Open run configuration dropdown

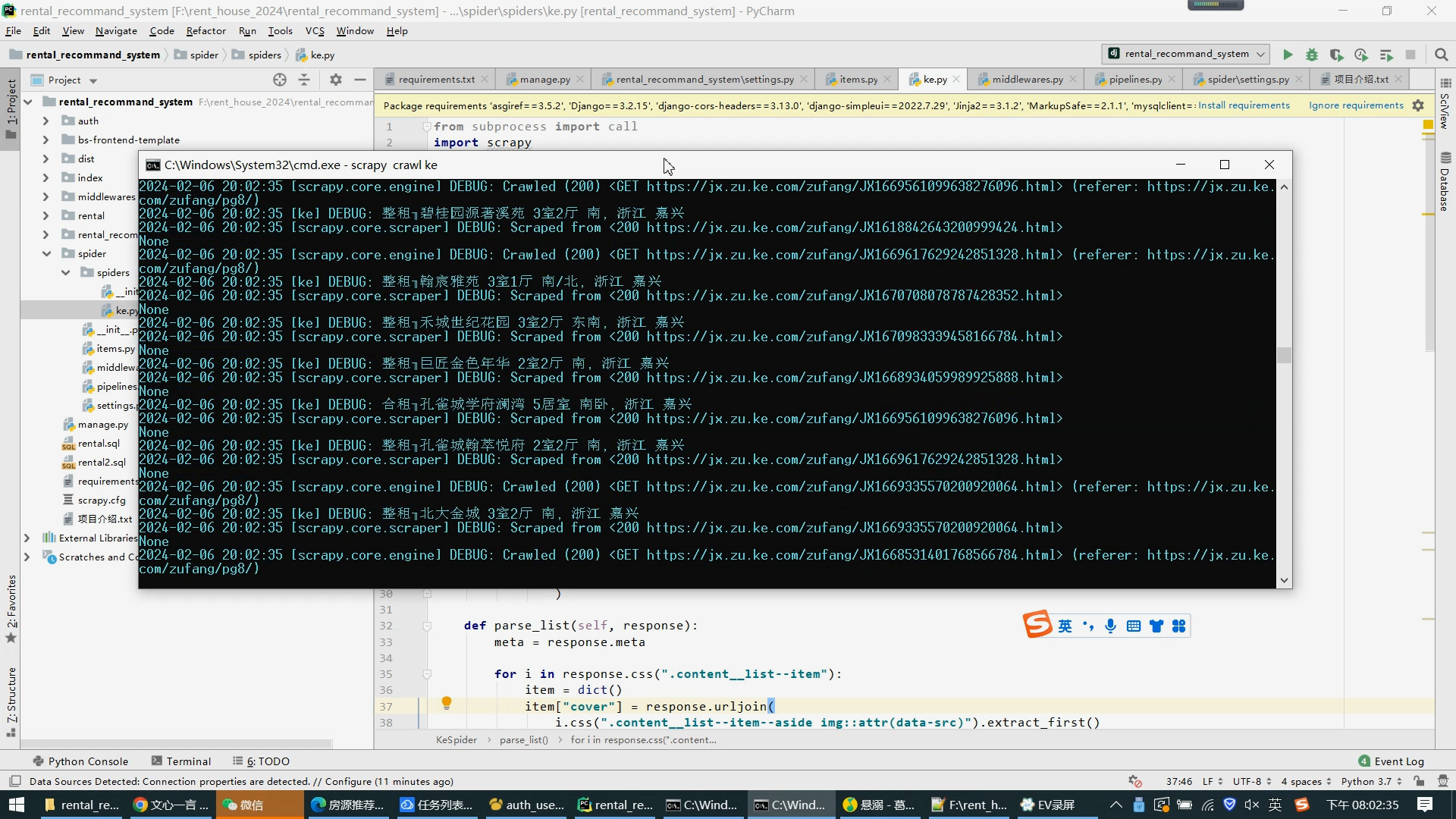pyautogui.click(x=1185, y=54)
